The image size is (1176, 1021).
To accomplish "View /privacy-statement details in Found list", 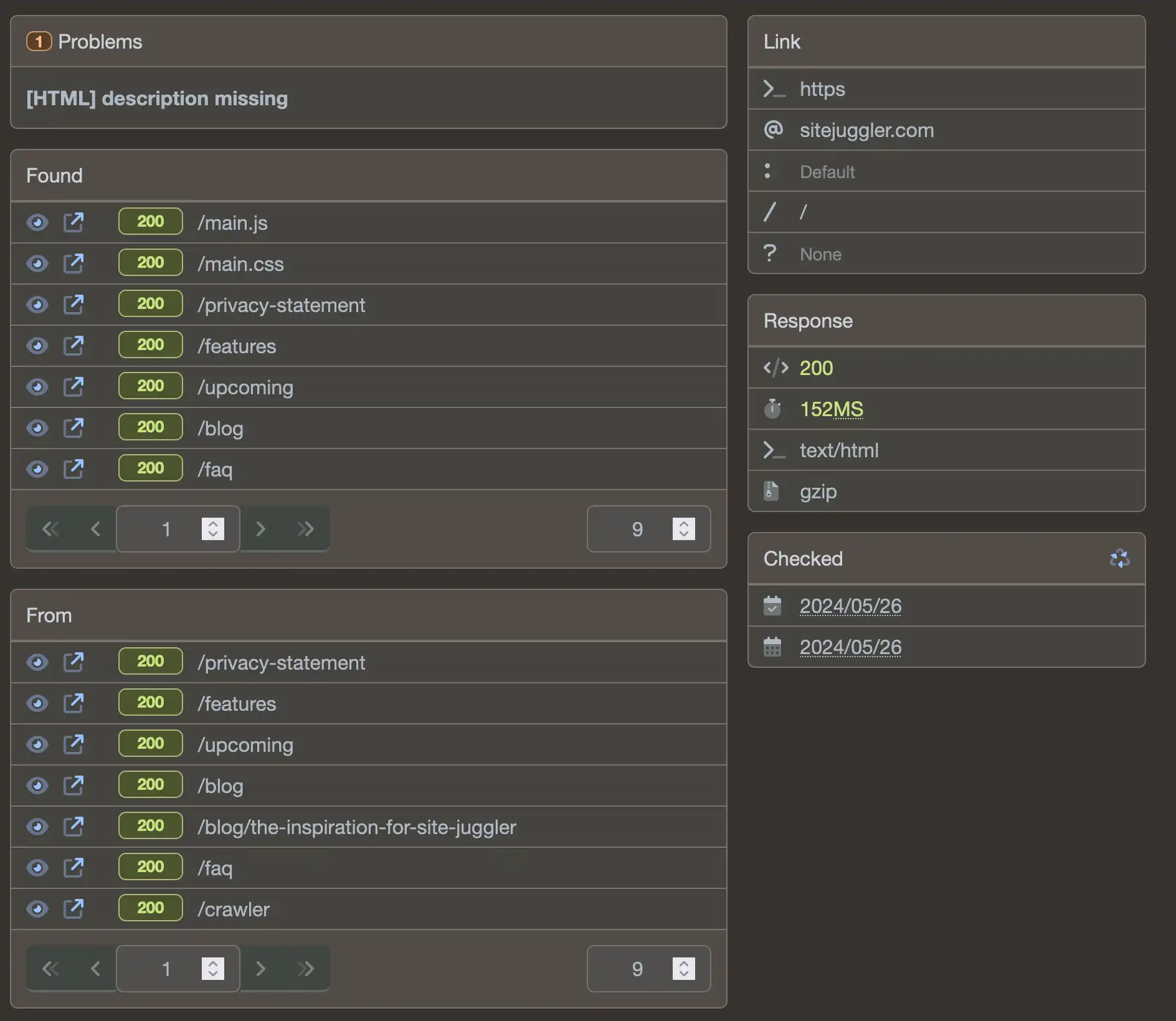I will 37,305.
